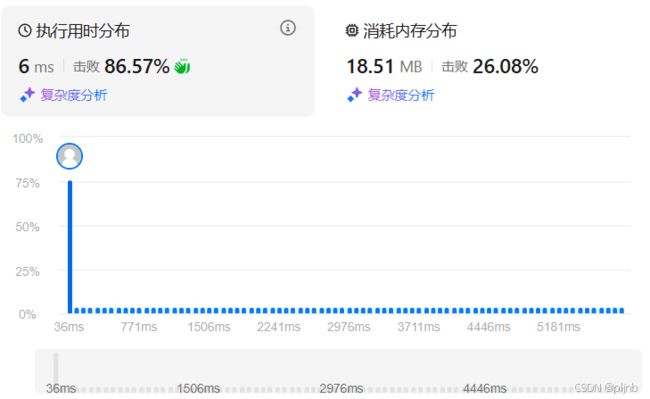
Task: Click the 1506ms chart axis label
Action: [209, 327]
